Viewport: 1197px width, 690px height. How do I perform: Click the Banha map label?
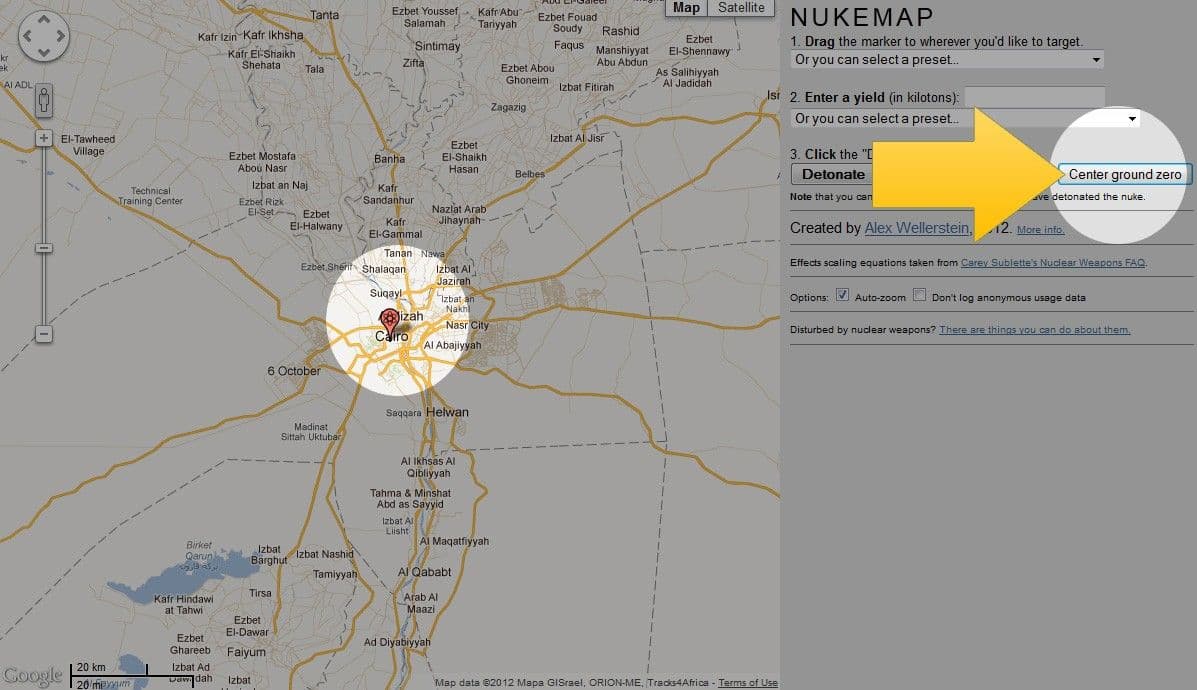[389, 159]
